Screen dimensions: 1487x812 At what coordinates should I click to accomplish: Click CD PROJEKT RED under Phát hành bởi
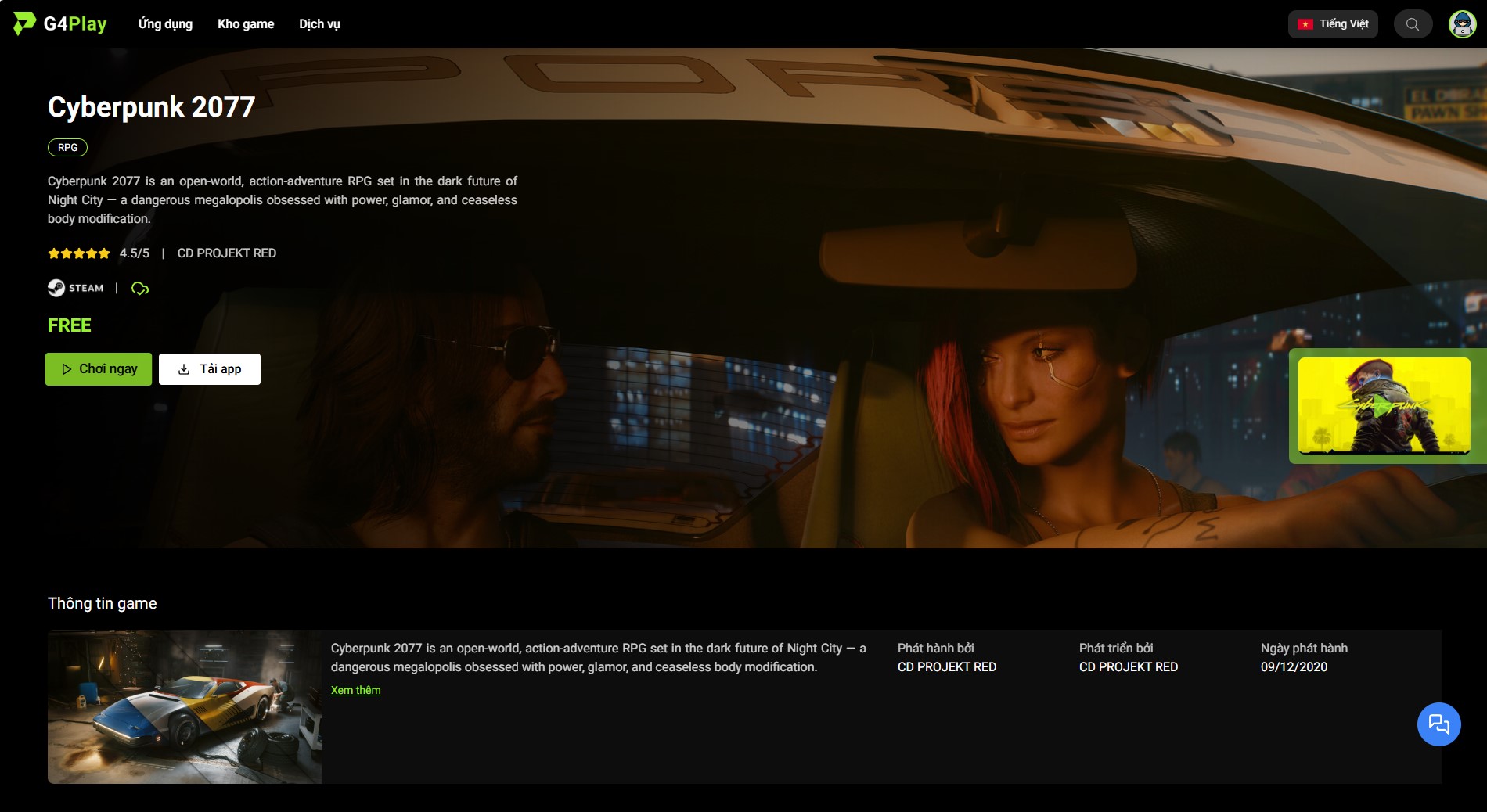point(947,667)
